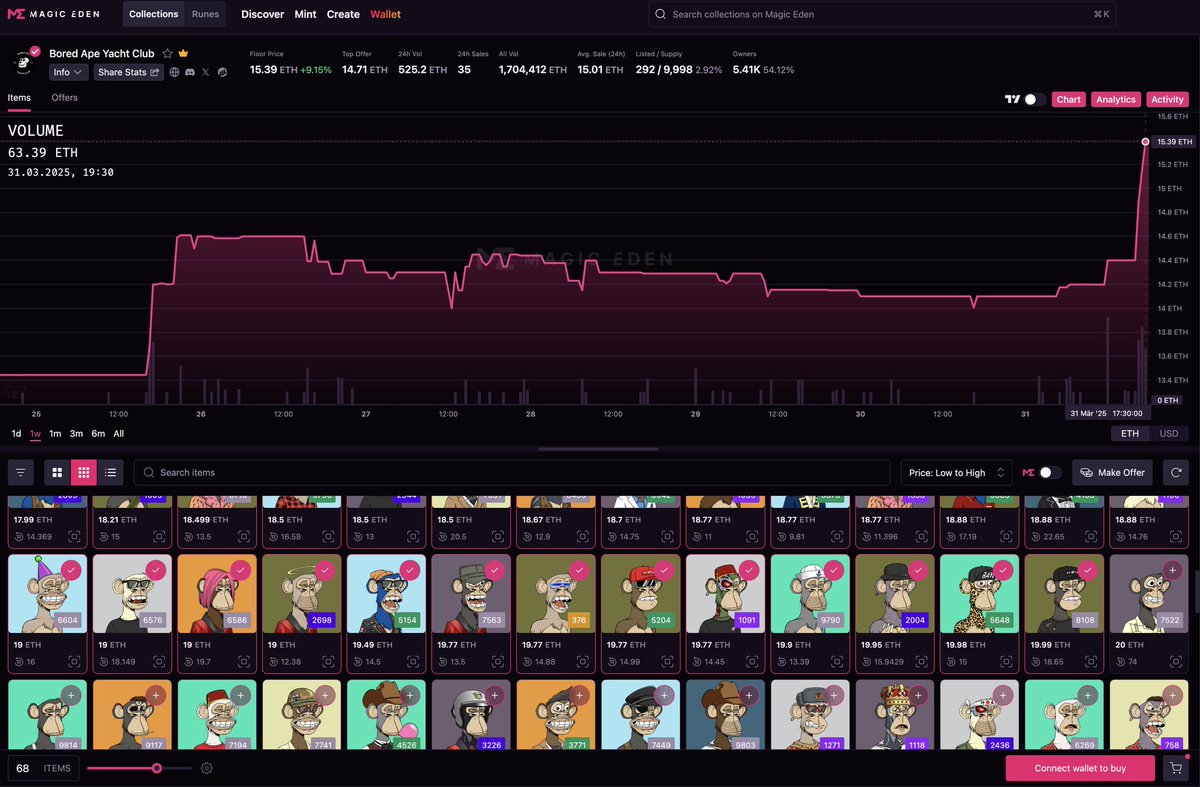Open sweep settings gear icon
This screenshot has height=787, width=1200.
coord(207,768)
